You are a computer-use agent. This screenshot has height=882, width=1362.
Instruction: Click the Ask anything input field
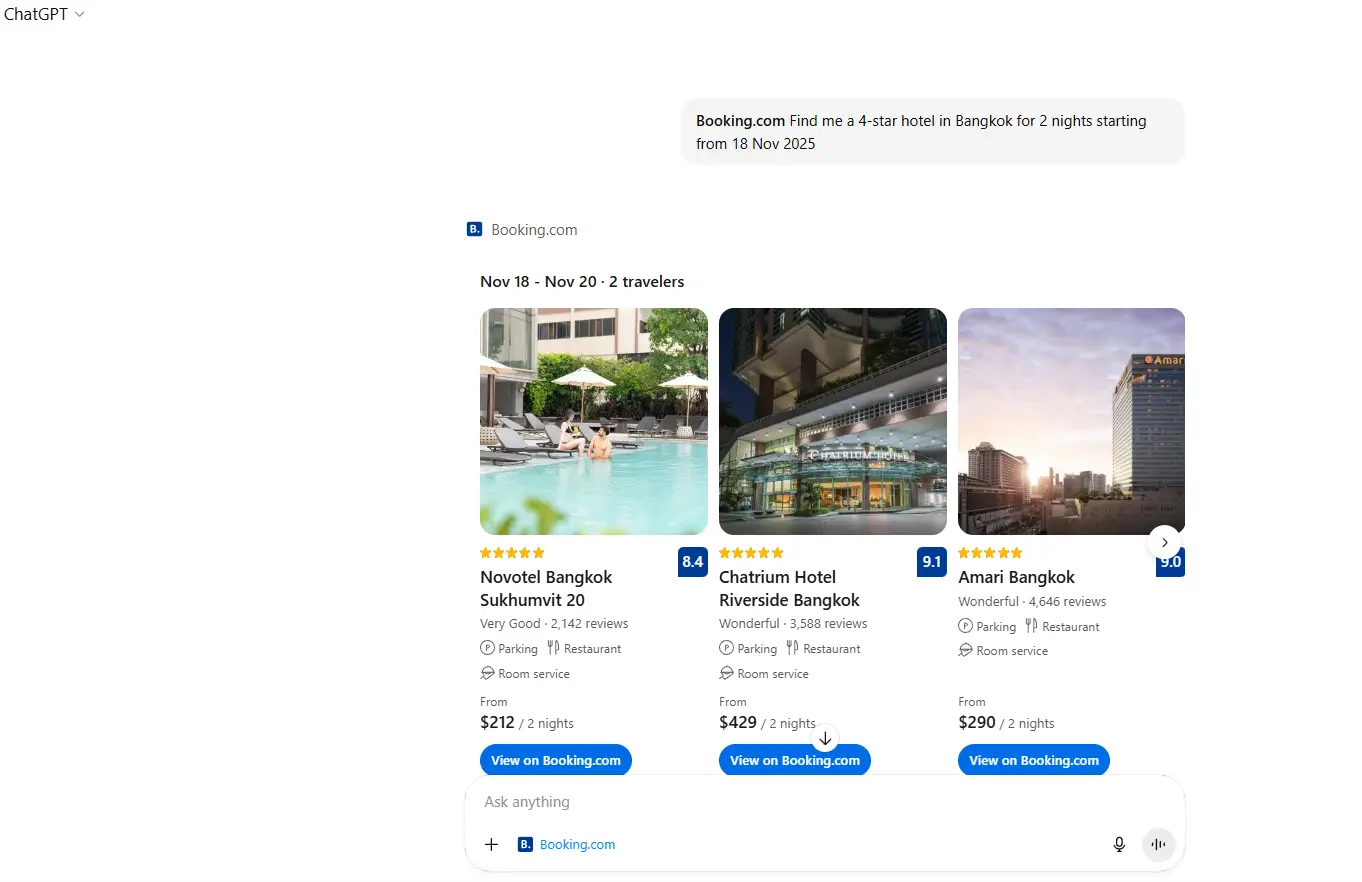[x=700, y=801]
